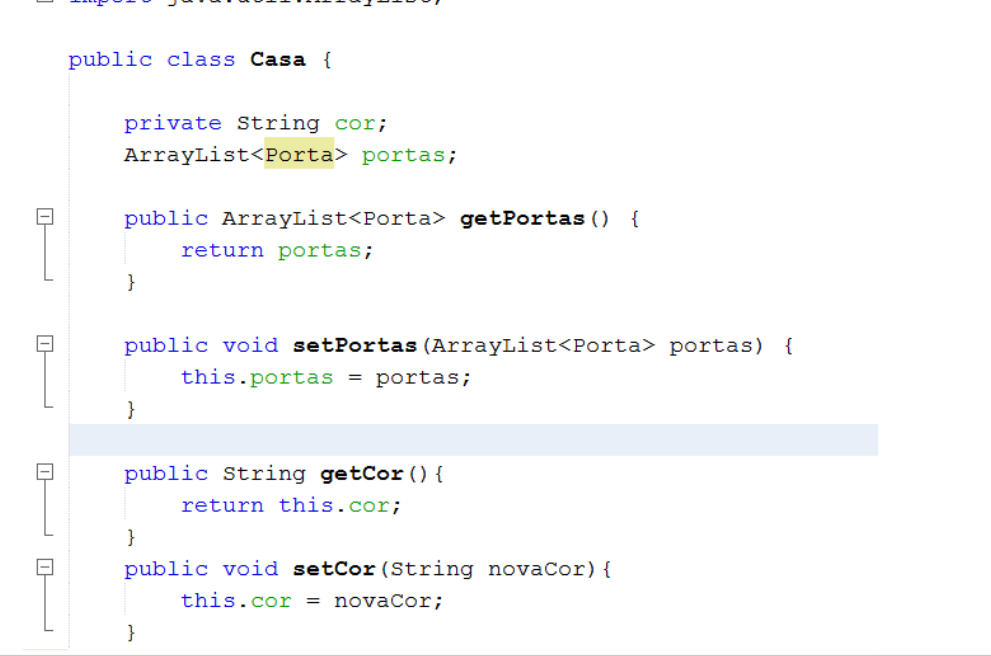Click 'this.portas = portas;' assignment line
Screen dimensions: 991x656
coord(325,378)
